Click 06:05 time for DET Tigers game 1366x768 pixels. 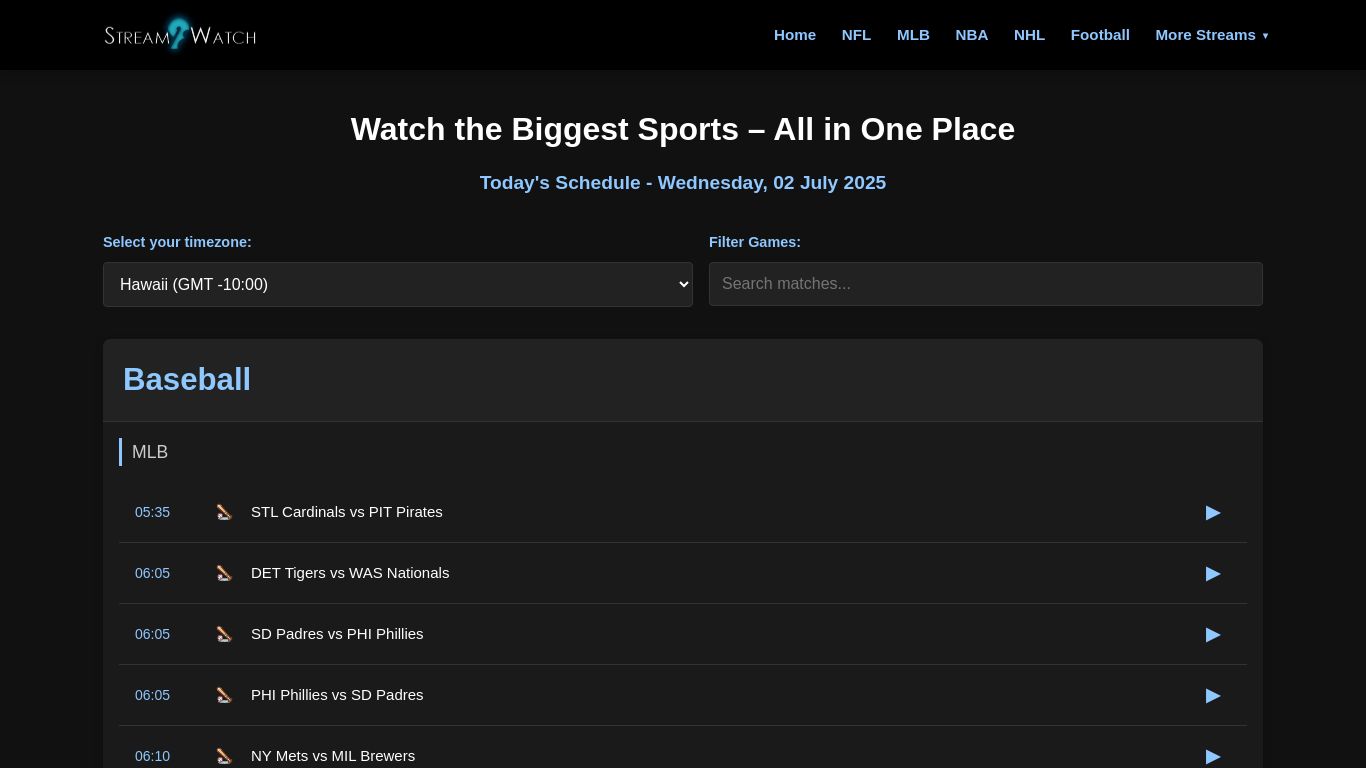click(x=152, y=573)
